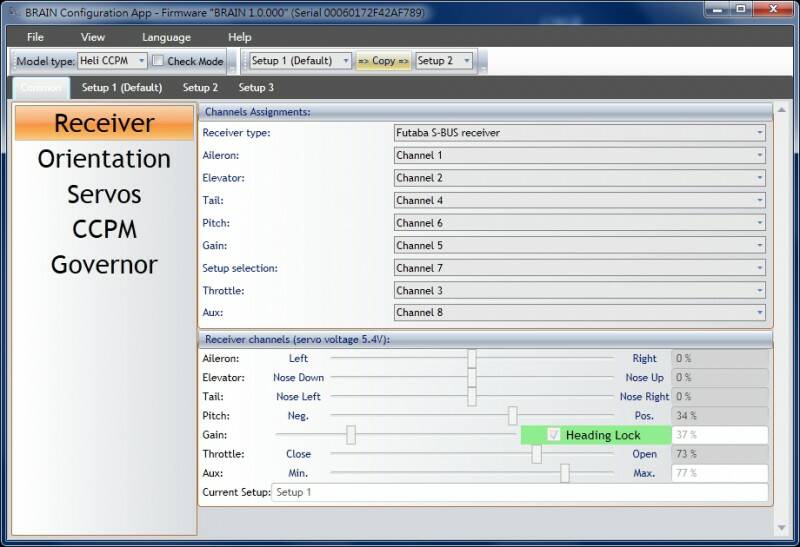800x547 pixels.
Task: Open the Help menu
Action: pyautogui.click(x=240, y=37)
